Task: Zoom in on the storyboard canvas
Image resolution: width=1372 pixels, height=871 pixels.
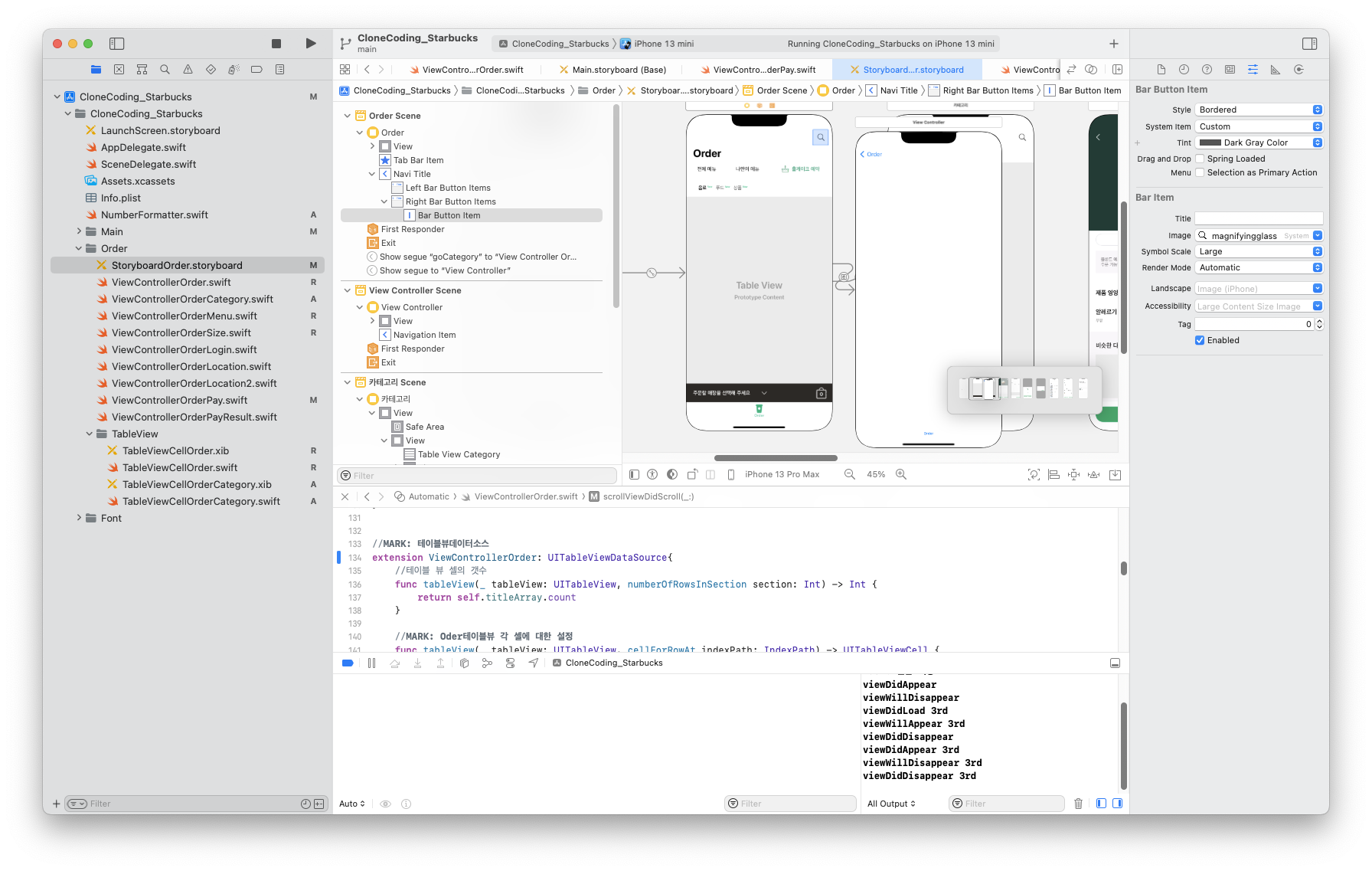Action: point(901,474)
